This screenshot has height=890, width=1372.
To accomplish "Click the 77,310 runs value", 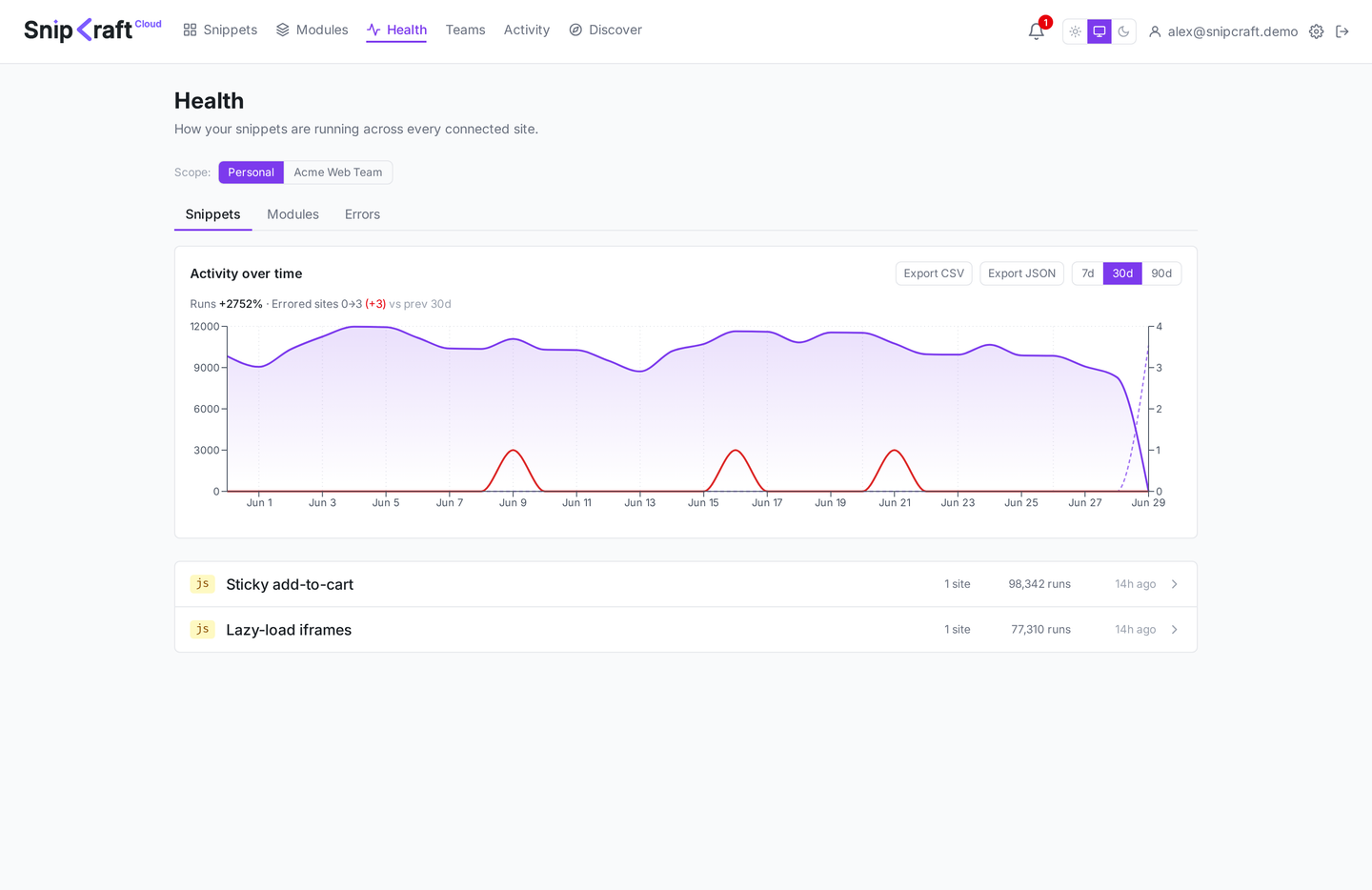I will click(1040, 630).
